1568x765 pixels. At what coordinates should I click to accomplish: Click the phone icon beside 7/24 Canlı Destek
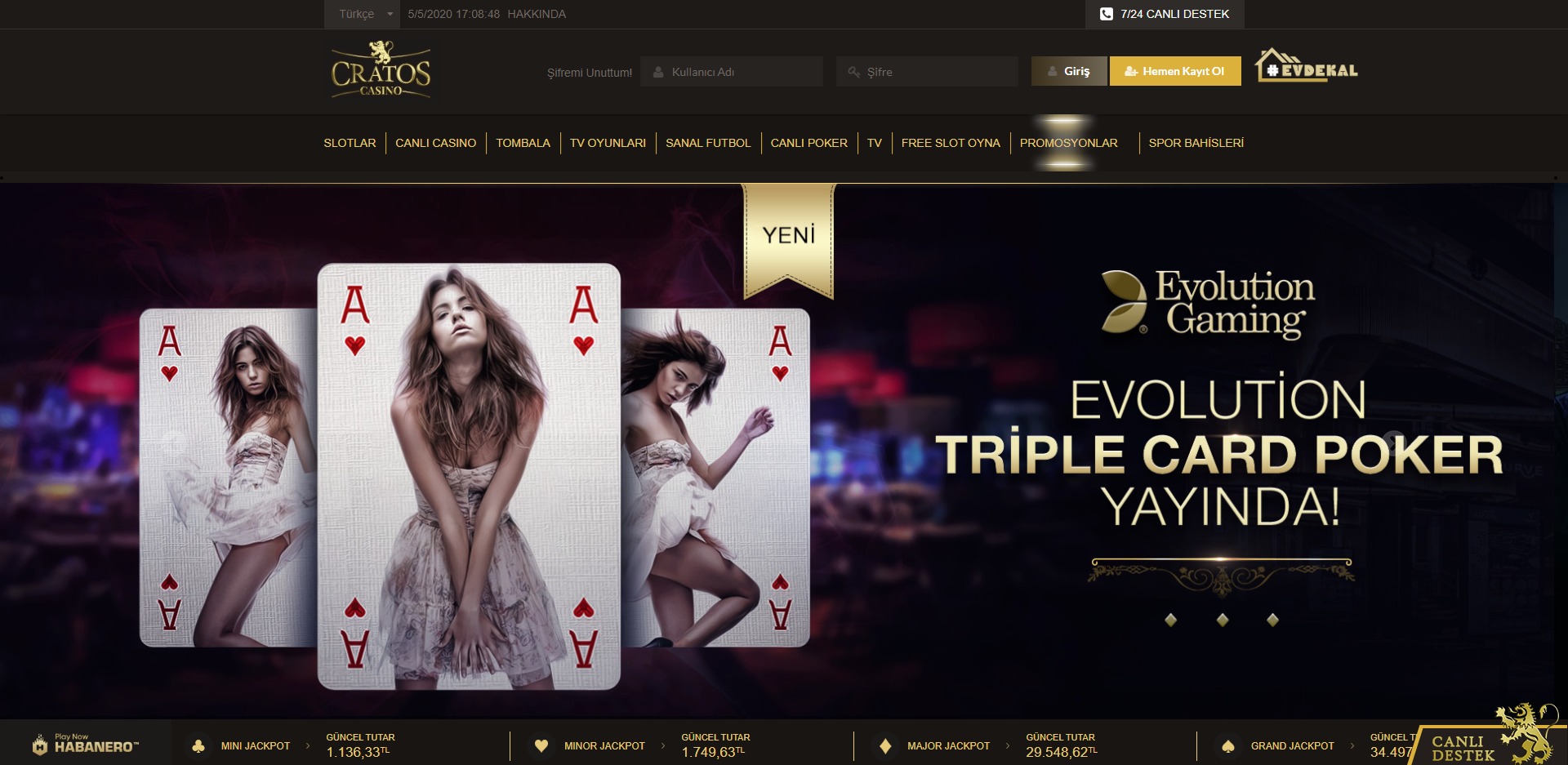tap(1107, 14)
